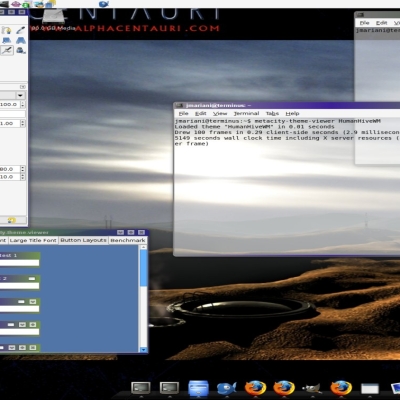Screen dimensions: 400x400
Task: Click the theme viewer scrollbar down arrow
Action: [143, 349]
